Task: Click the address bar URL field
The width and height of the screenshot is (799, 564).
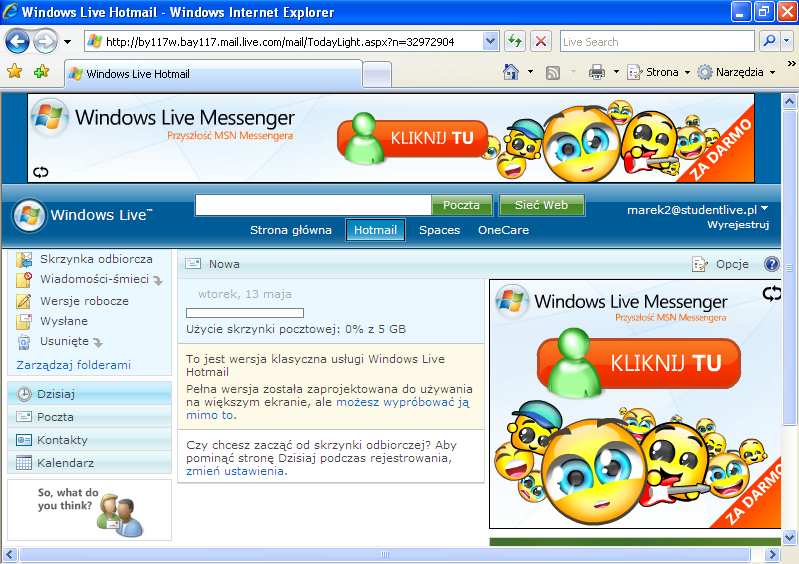Action: (x=283, y=42)
